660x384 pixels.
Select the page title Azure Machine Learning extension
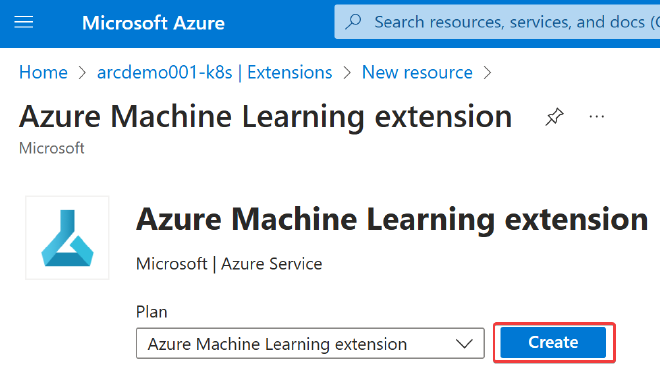click(266, 117)
